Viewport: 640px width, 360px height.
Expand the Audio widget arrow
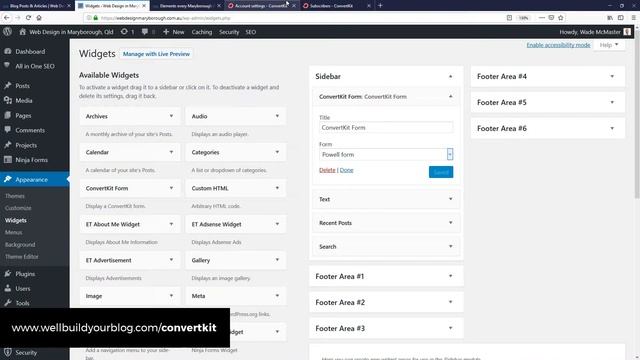coord(277,116)
